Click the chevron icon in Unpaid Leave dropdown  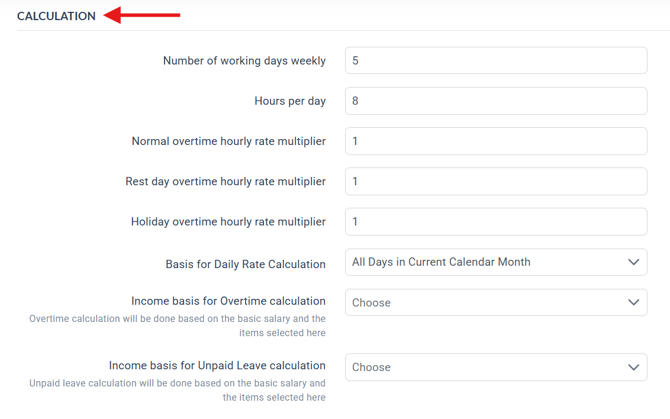pyautogui.click(x=633, y=367)
